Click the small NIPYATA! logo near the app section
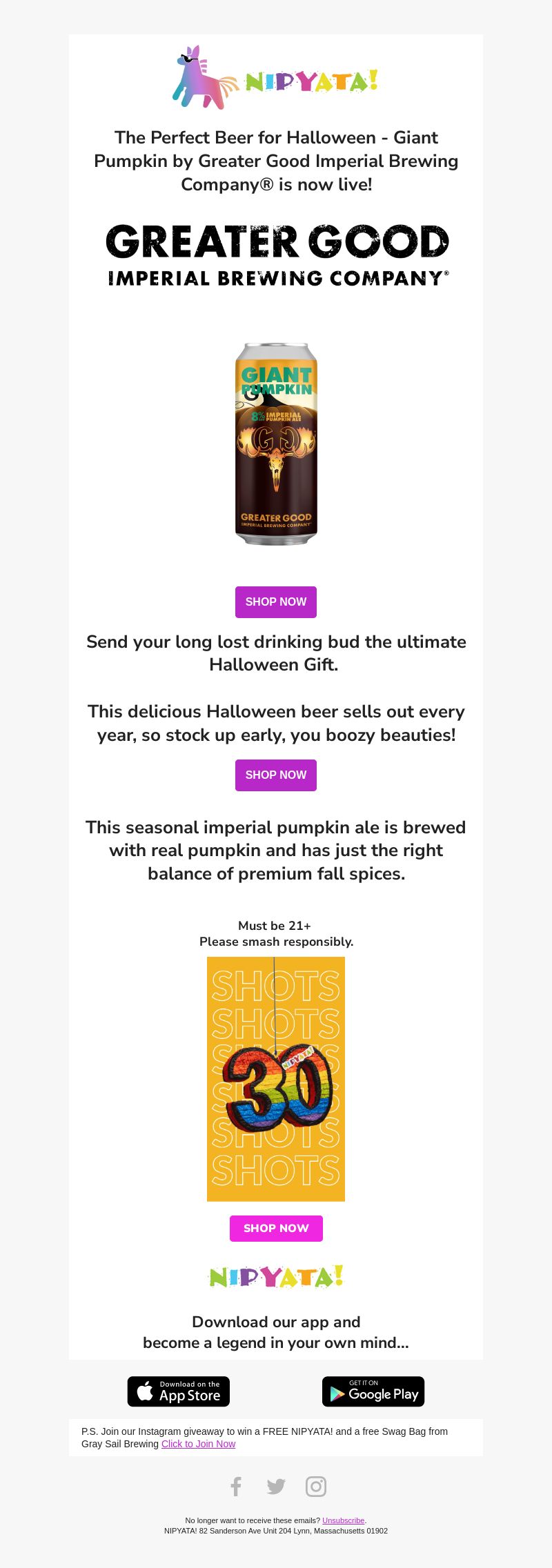The height and width of the screenshot is (1568, 552). [x=276, y=1277]
